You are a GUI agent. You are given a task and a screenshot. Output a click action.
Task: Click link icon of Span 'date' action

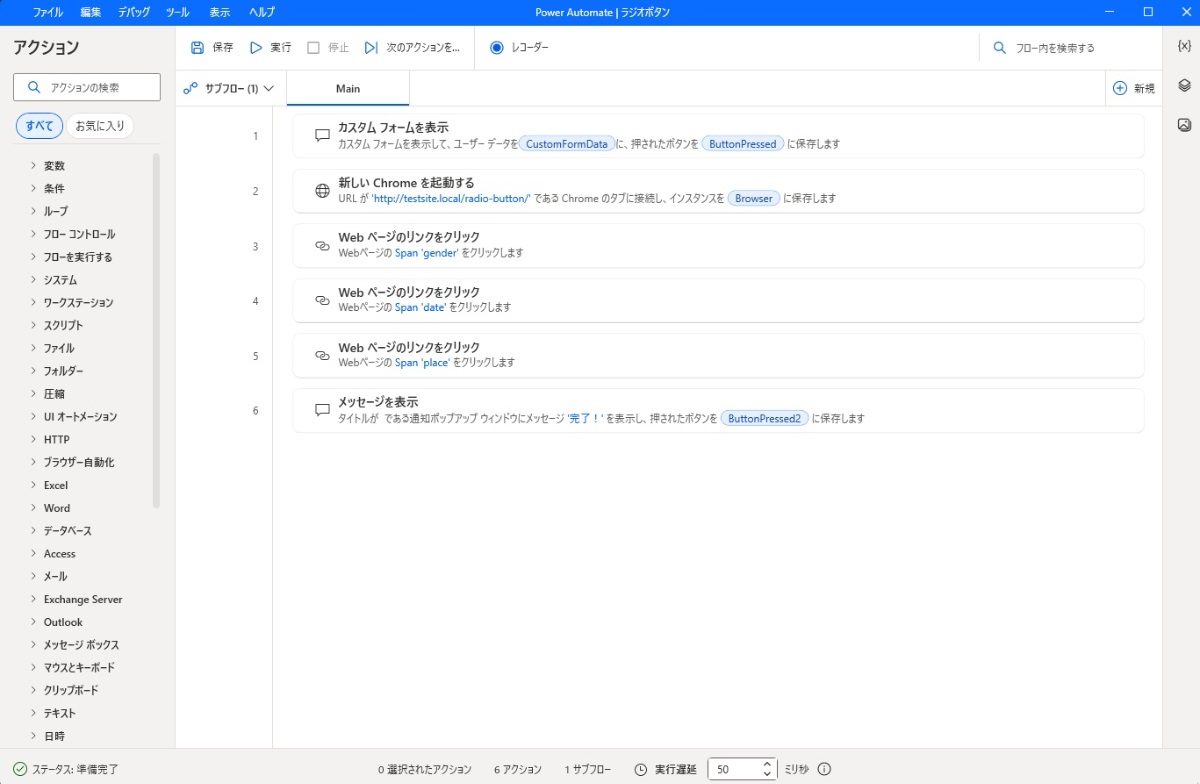point(322,300)
